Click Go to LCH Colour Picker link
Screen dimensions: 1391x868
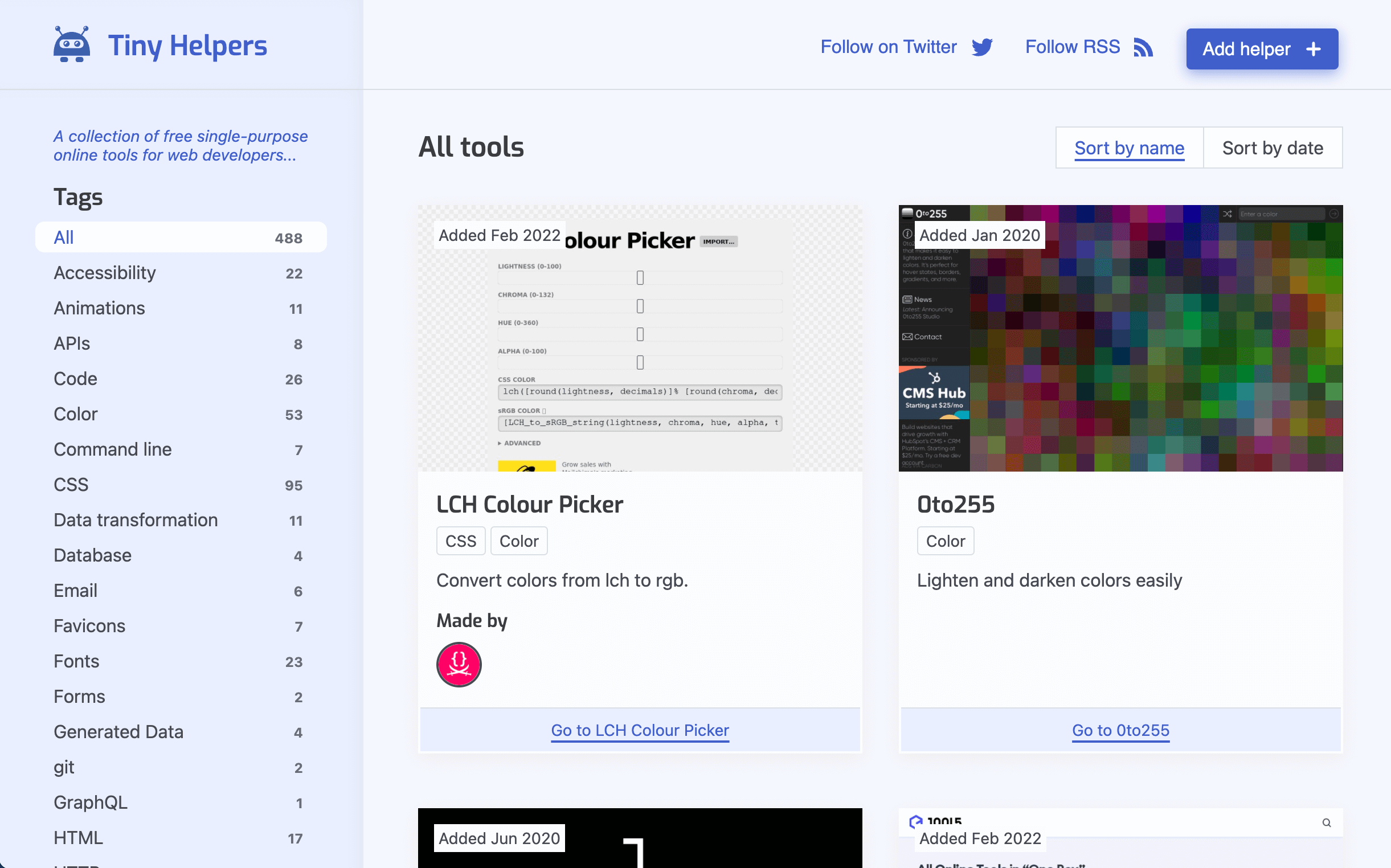640,730
